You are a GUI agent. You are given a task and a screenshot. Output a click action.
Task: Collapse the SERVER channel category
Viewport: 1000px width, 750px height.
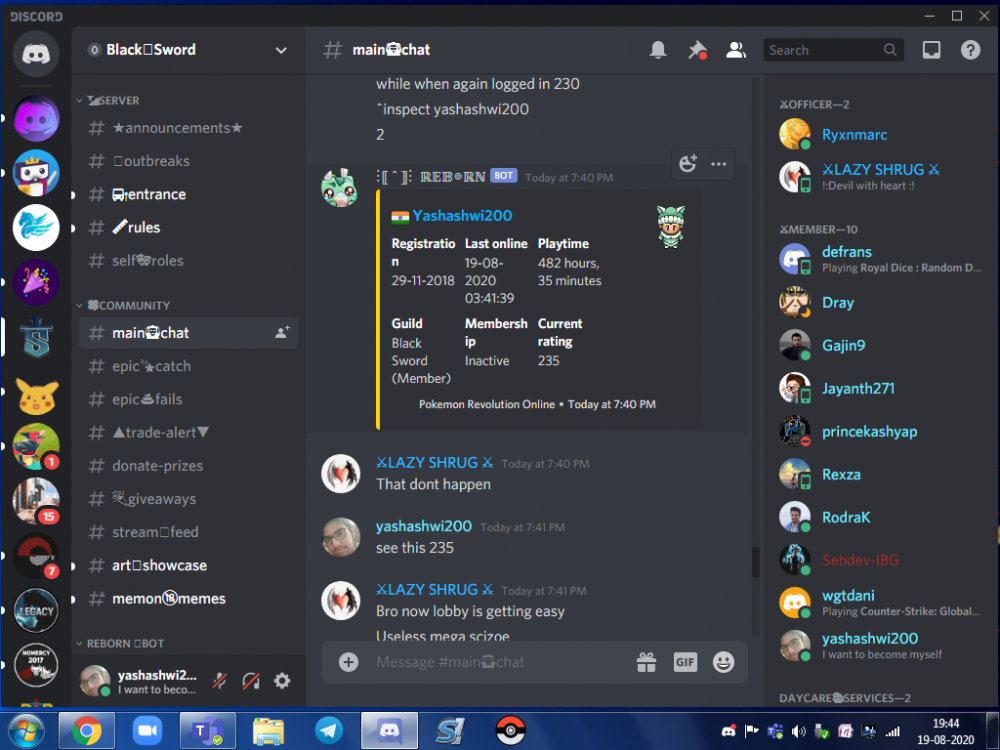coord(113,101)
